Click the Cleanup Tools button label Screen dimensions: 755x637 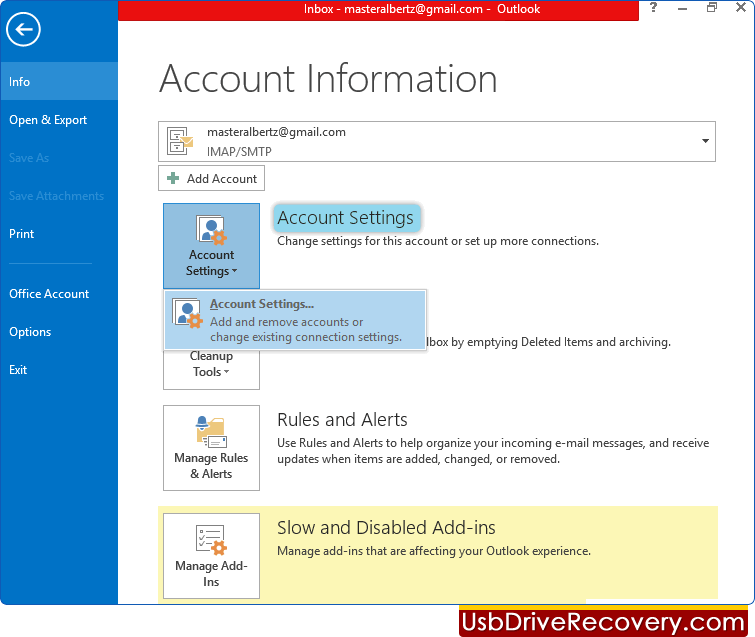pos(211,364)
